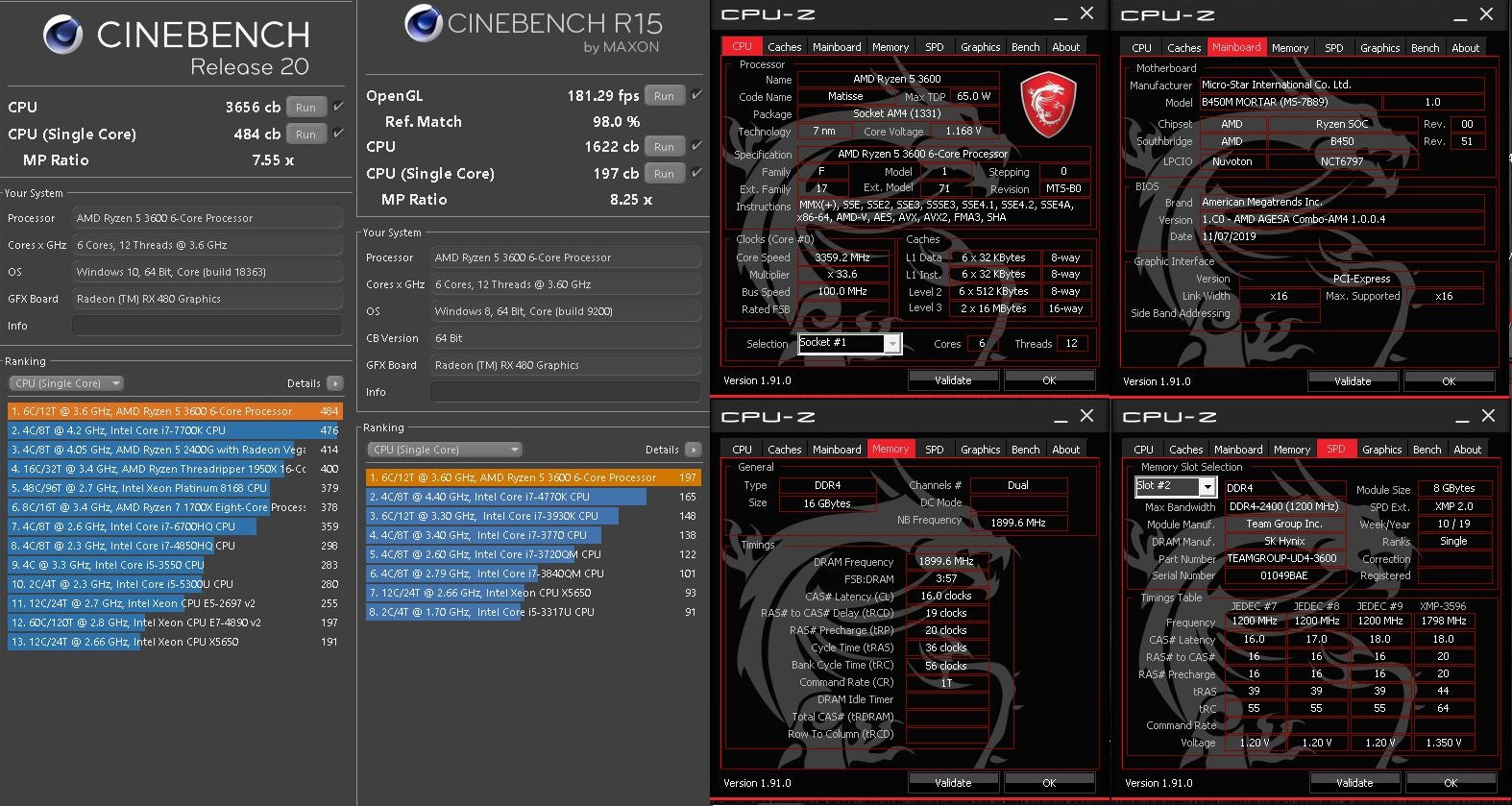Open Memory tab in SPD window
Image resolution: width=1512 pixels, height=806 pixels.
pyautogui.click(x=1291, y=450)
